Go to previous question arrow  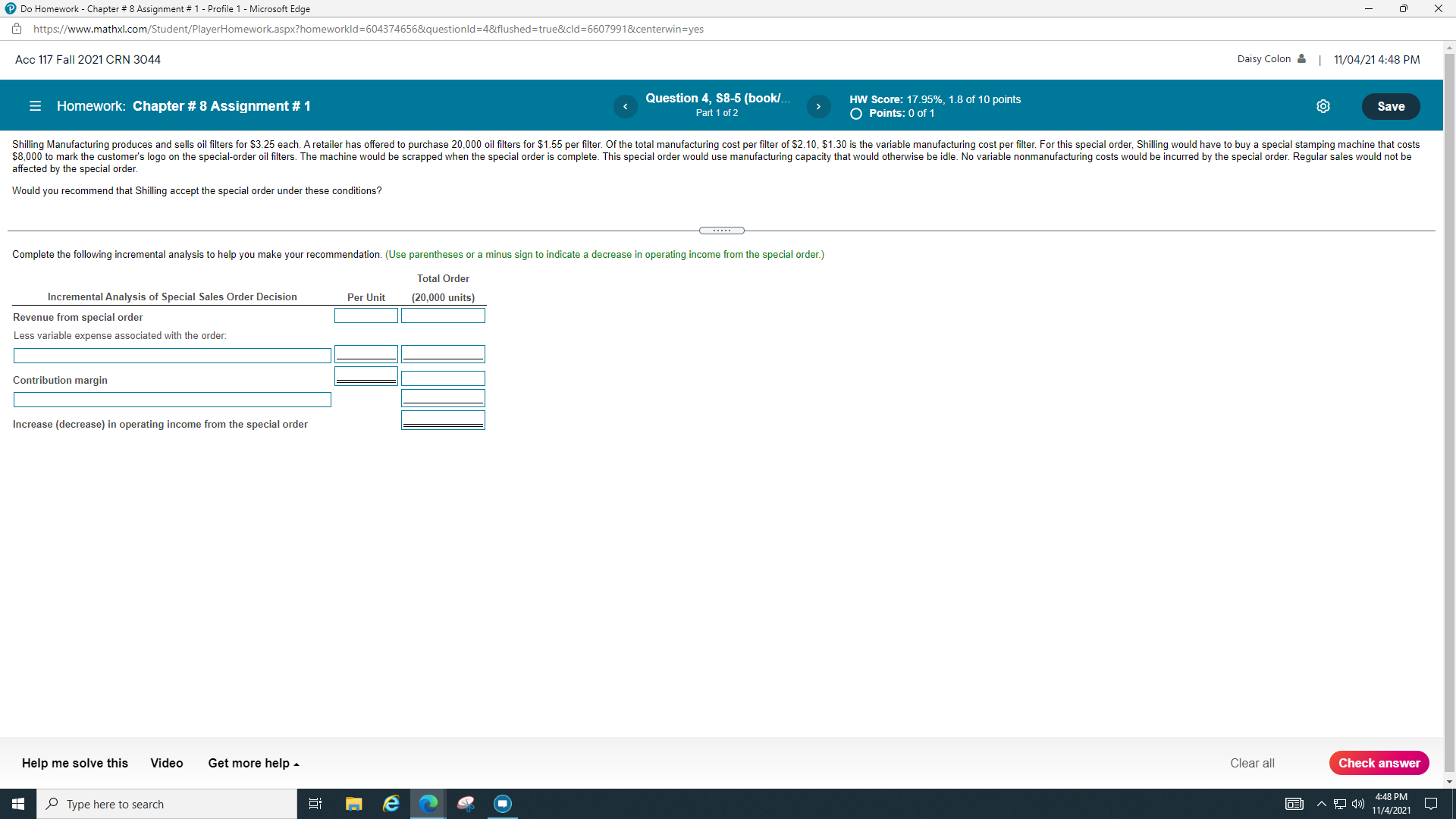(x=625, y=106)
